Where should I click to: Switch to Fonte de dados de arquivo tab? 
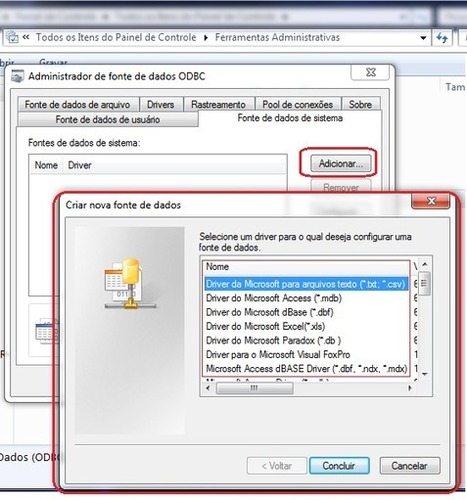pos(78,105)
